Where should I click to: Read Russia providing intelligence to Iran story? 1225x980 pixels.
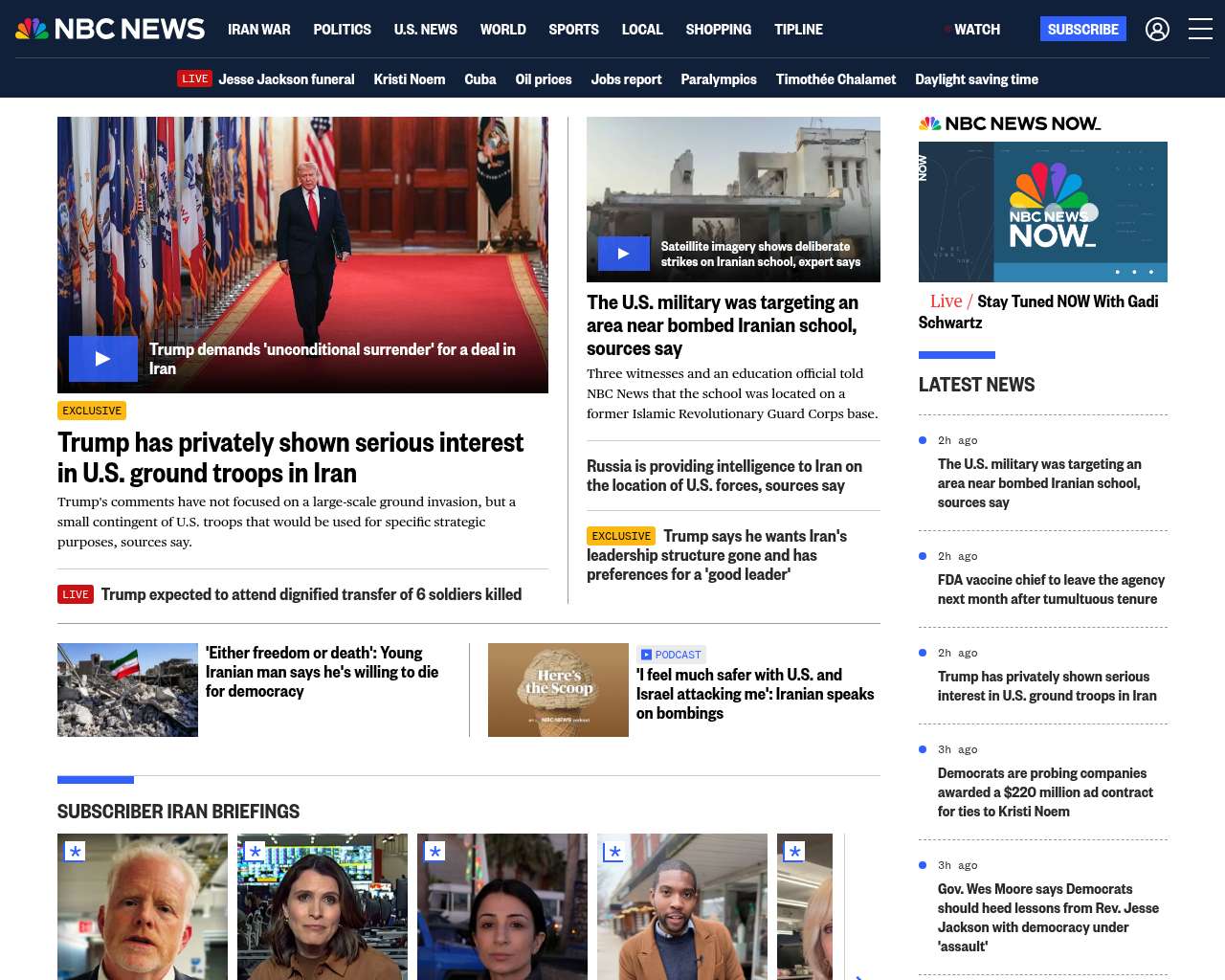pos(724,476)
